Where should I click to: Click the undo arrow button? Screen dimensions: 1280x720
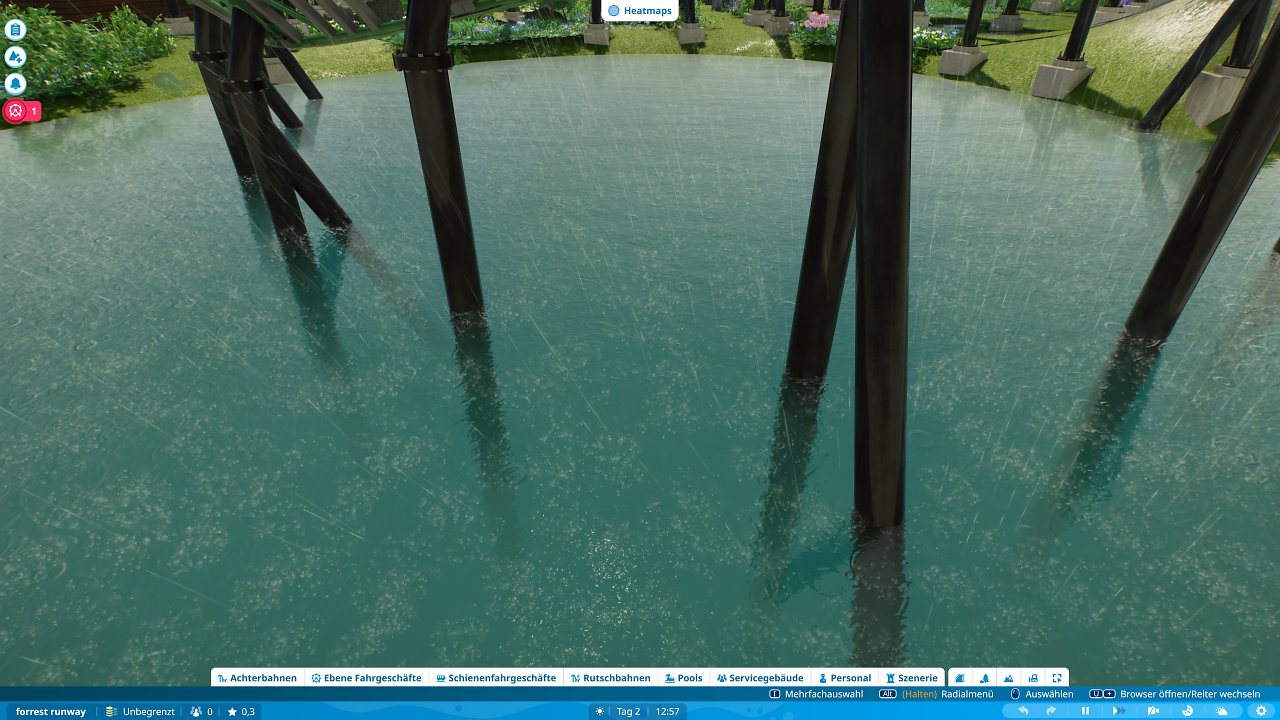1023,711
